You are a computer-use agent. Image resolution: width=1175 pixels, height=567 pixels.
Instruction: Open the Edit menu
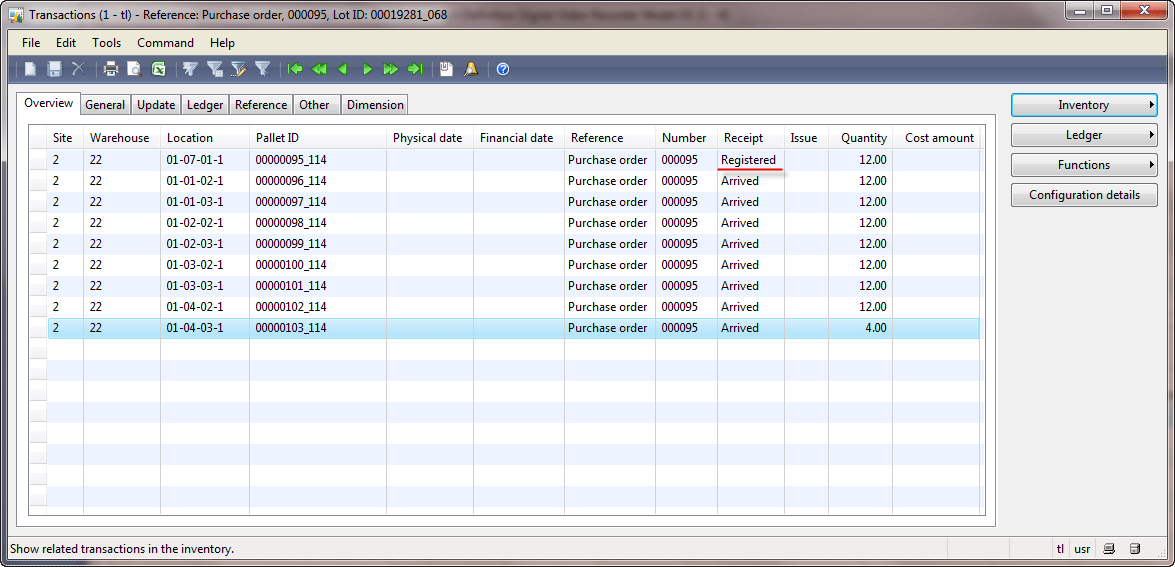point(66,43)
